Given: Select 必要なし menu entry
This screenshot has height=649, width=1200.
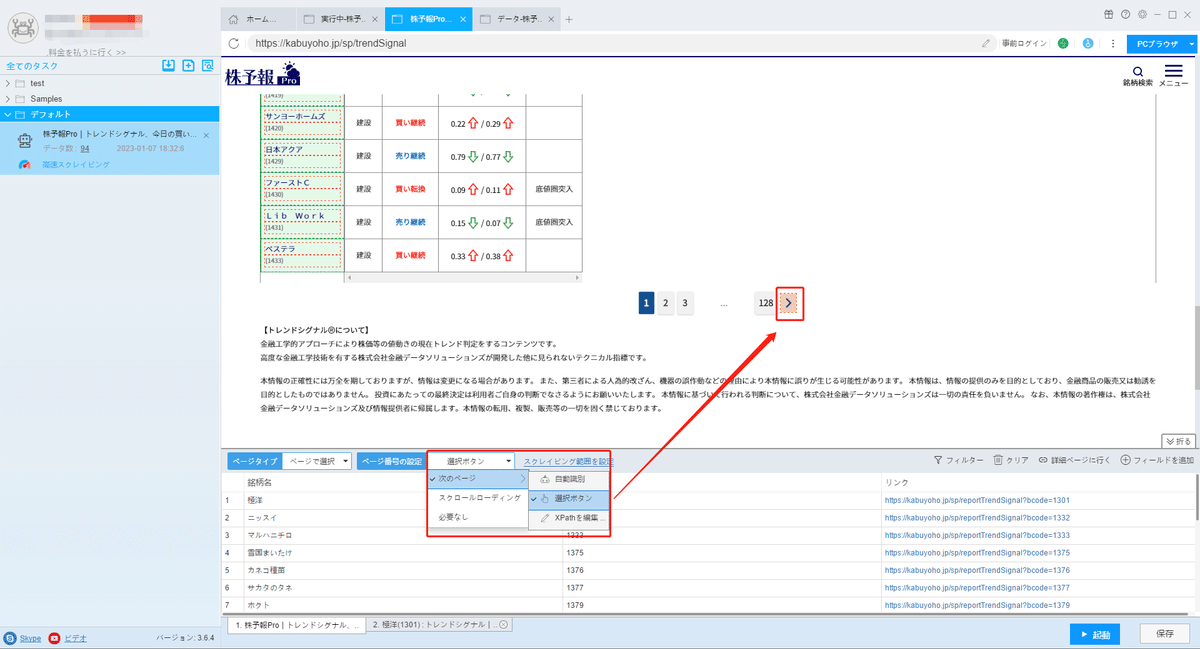Looking at the screenshot, I should click(x=476, y=517).
